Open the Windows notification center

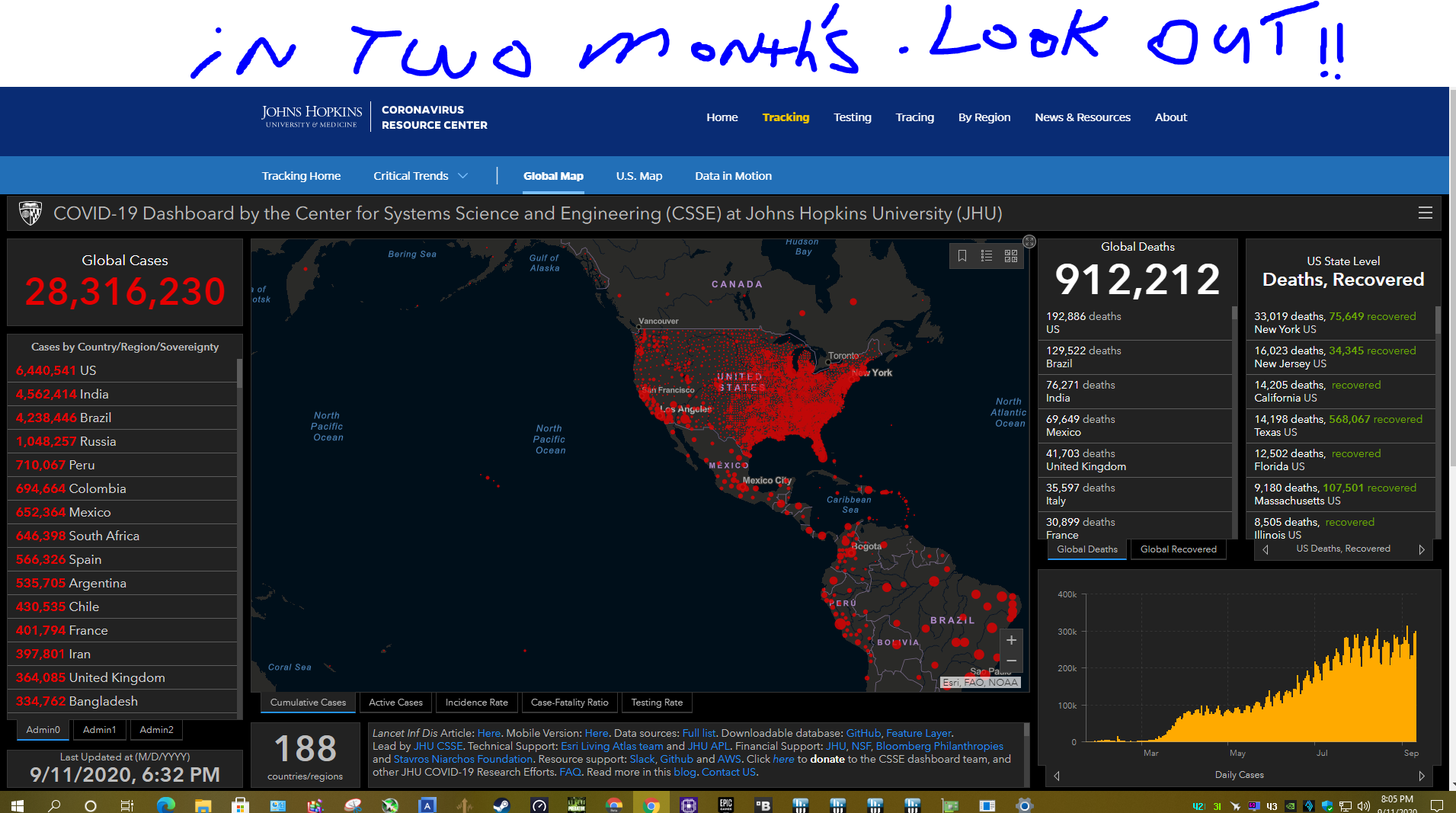(1437, 805)
